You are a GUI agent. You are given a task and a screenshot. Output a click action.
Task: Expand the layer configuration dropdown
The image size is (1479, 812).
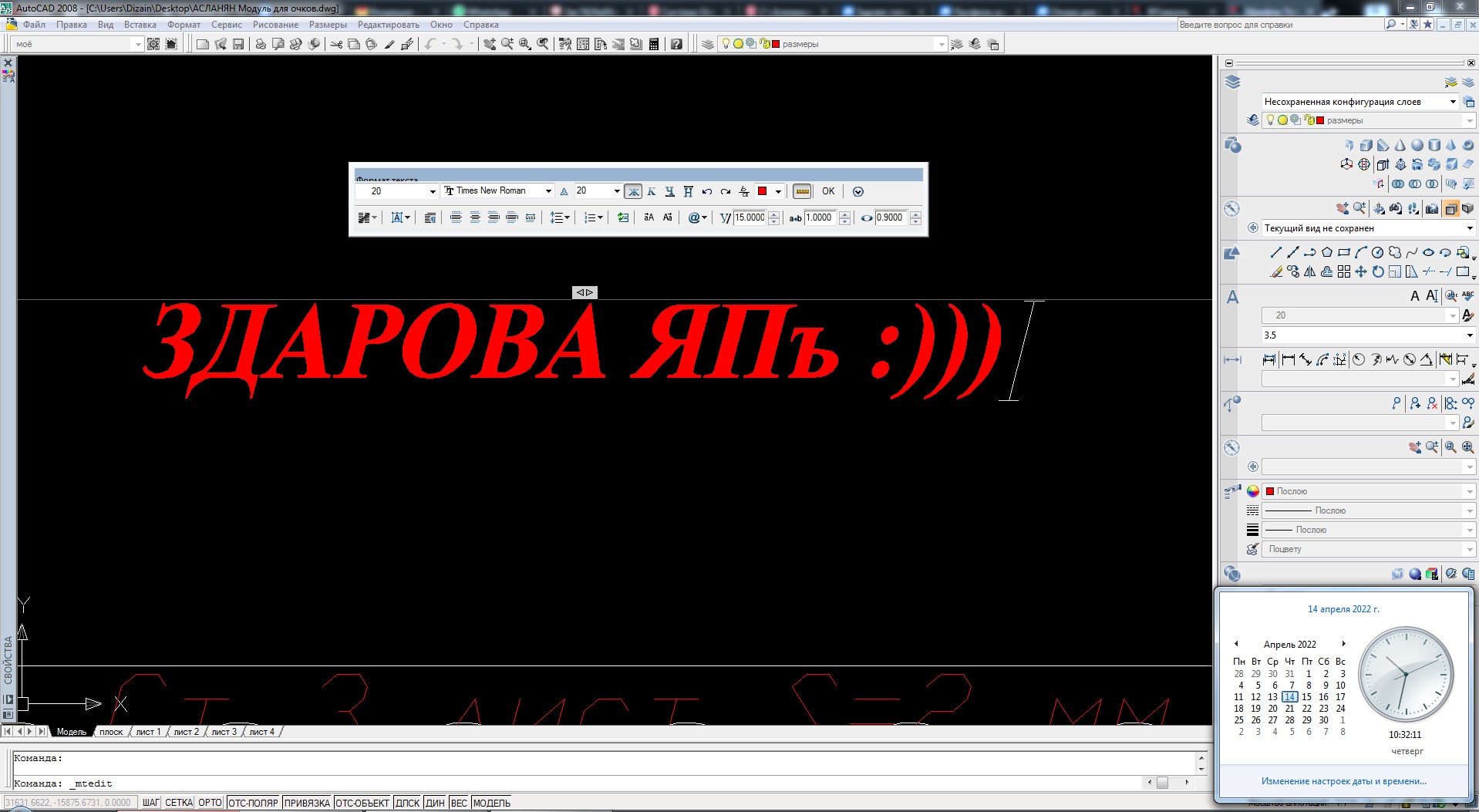point(1453,102)
